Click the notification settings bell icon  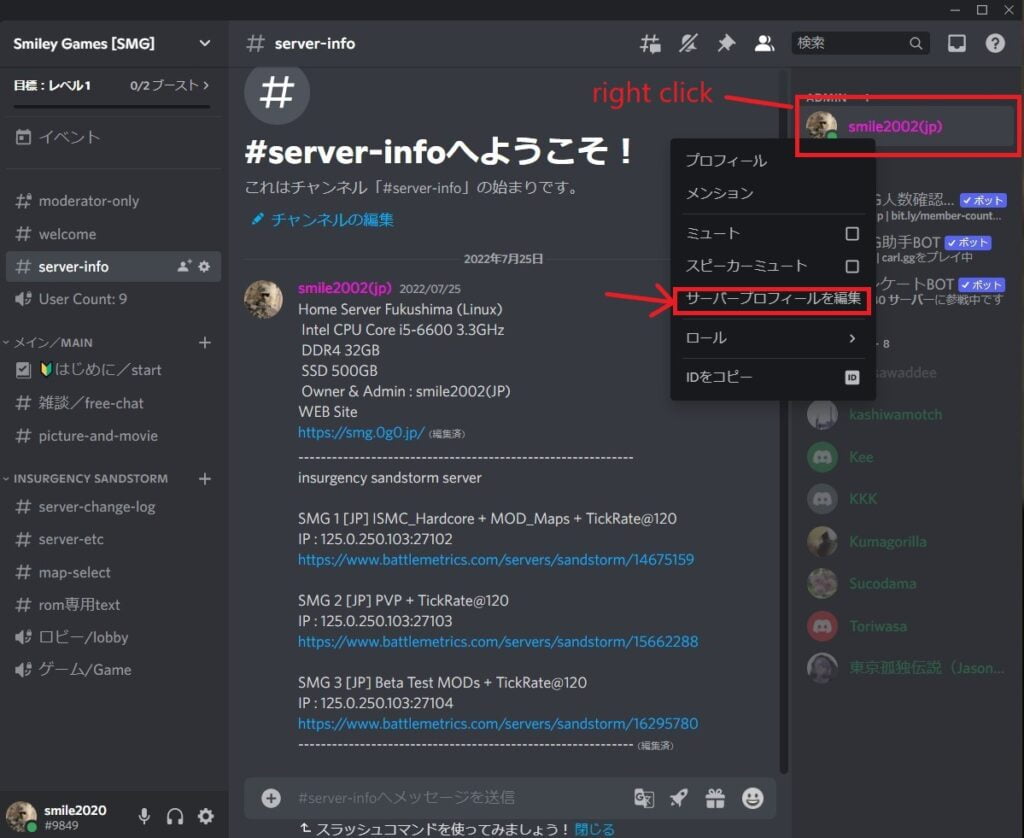click(x=689, y=43)
